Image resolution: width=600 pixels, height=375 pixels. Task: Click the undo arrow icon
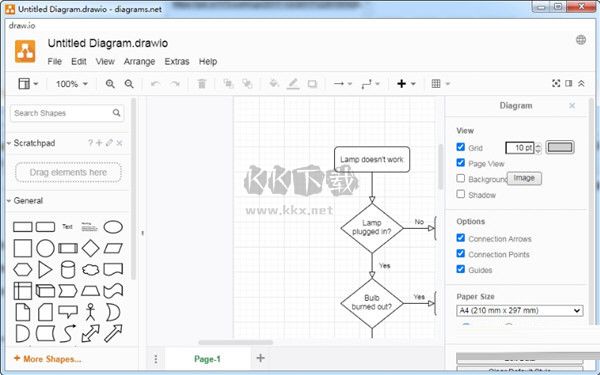pos(155,84)
